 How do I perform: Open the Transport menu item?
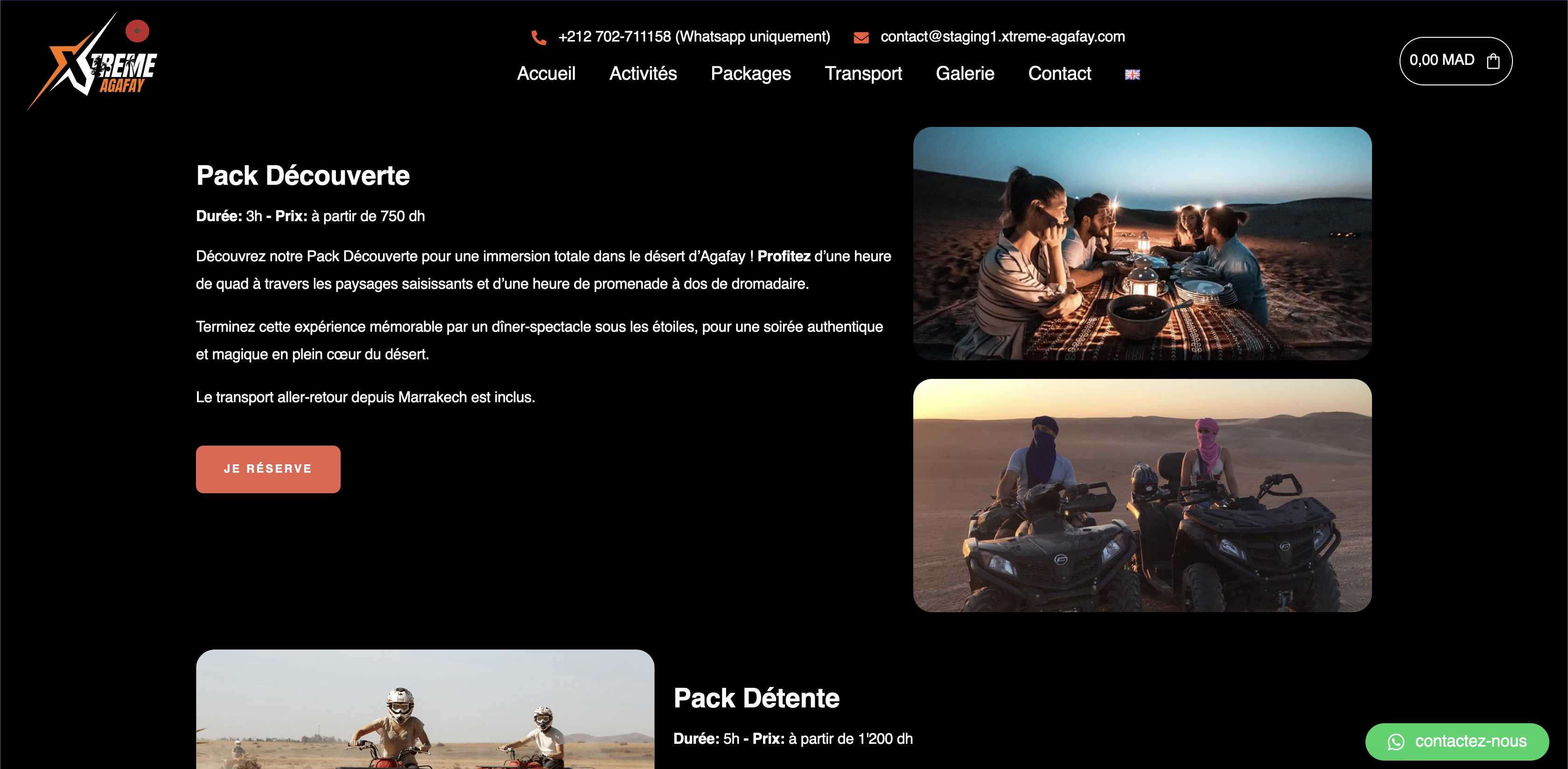tap(862, 74)
